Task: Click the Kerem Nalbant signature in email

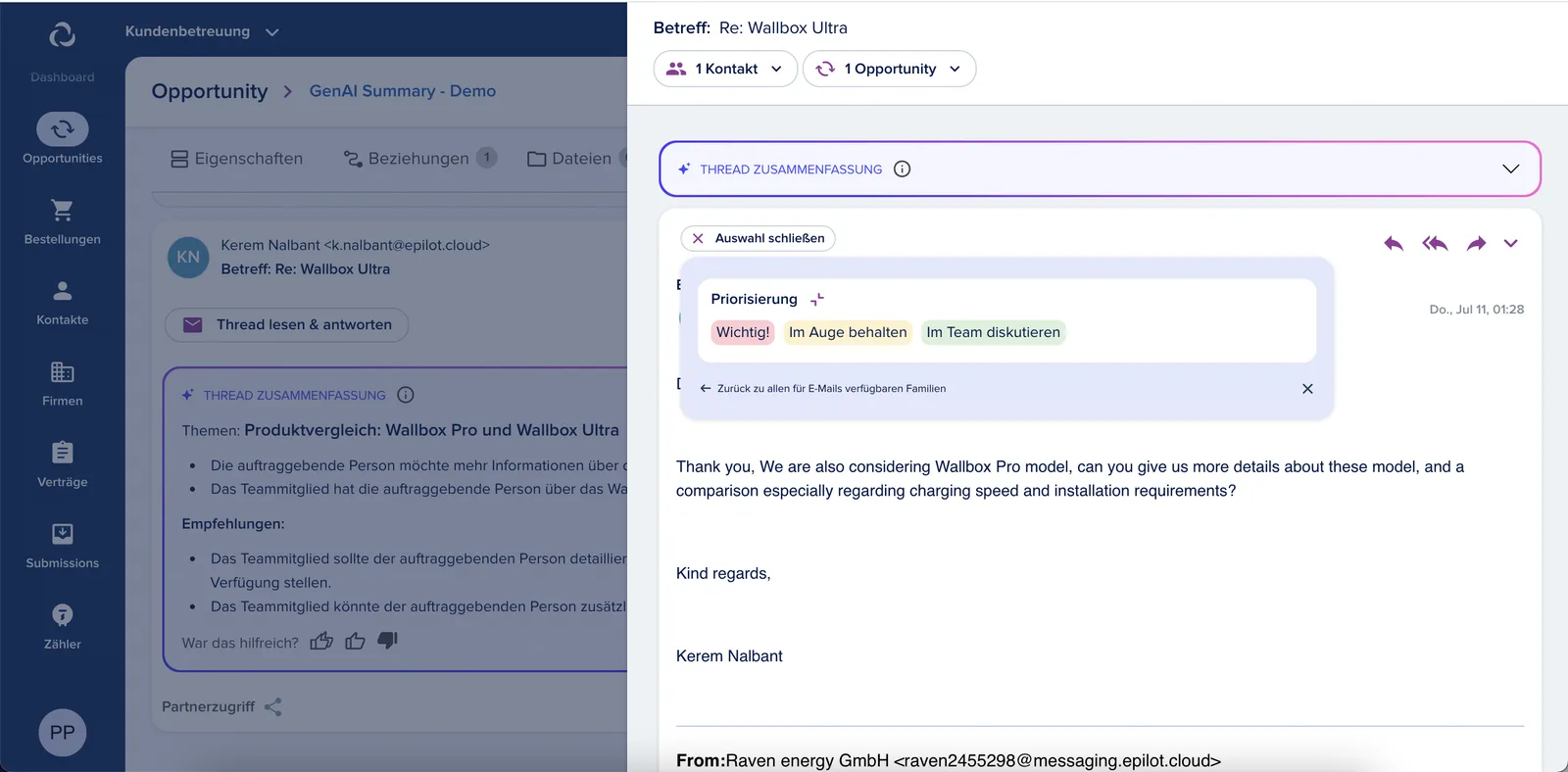Action: [729, 656]
